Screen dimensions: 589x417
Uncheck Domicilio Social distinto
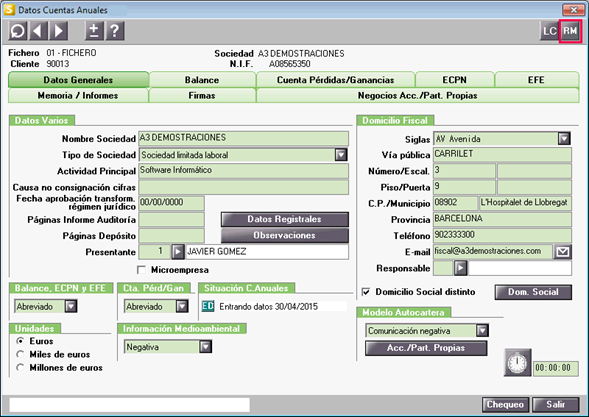366,292
